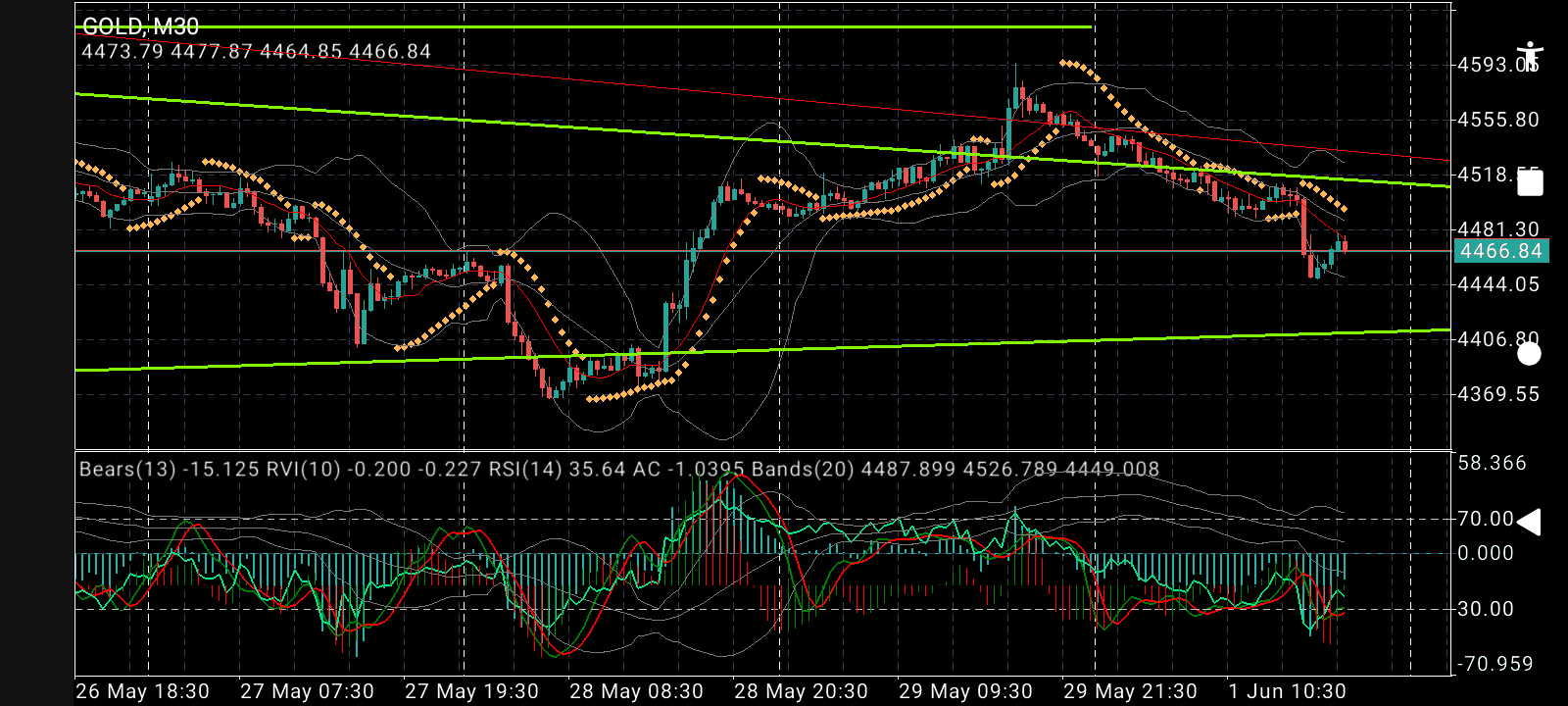The height and width of the screenshot is (706, 1568).
Task: Tap the 26 May 18:30 time label
Action: pos(143,691)
